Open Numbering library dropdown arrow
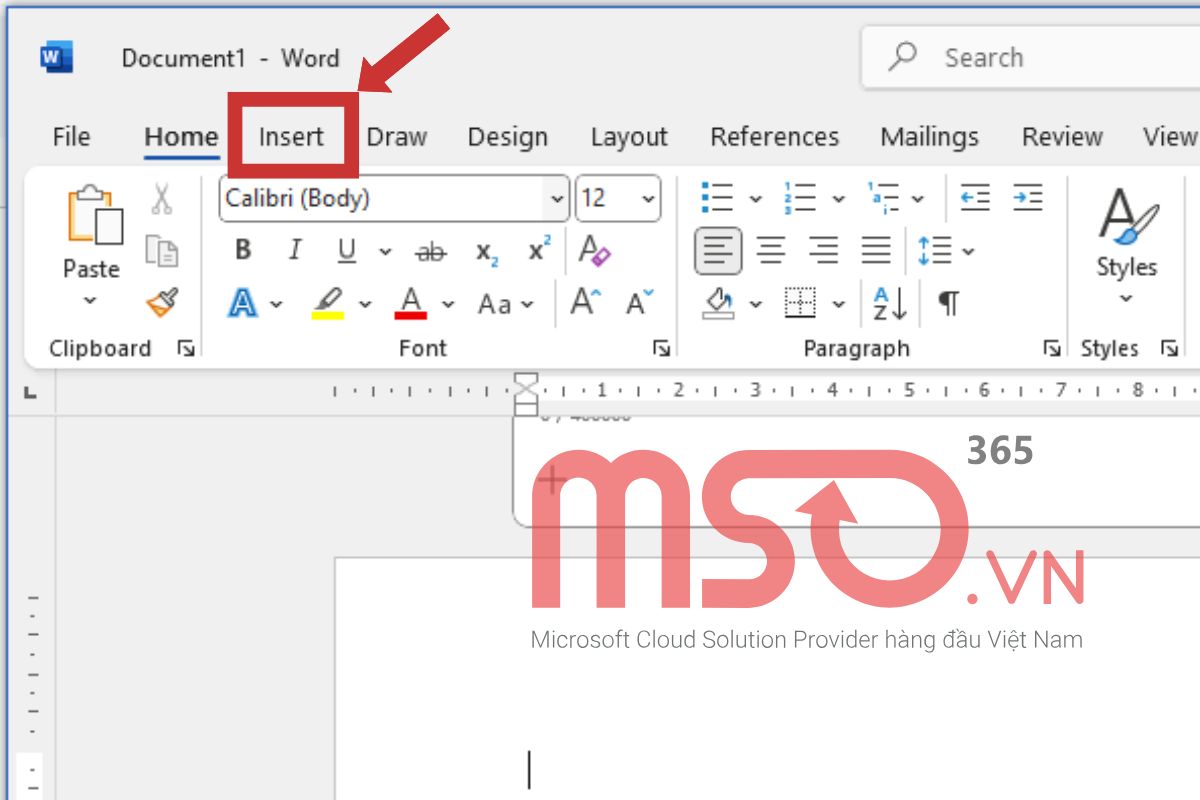This screenshot has height=800, width=1200. click(x=837, y=199)
